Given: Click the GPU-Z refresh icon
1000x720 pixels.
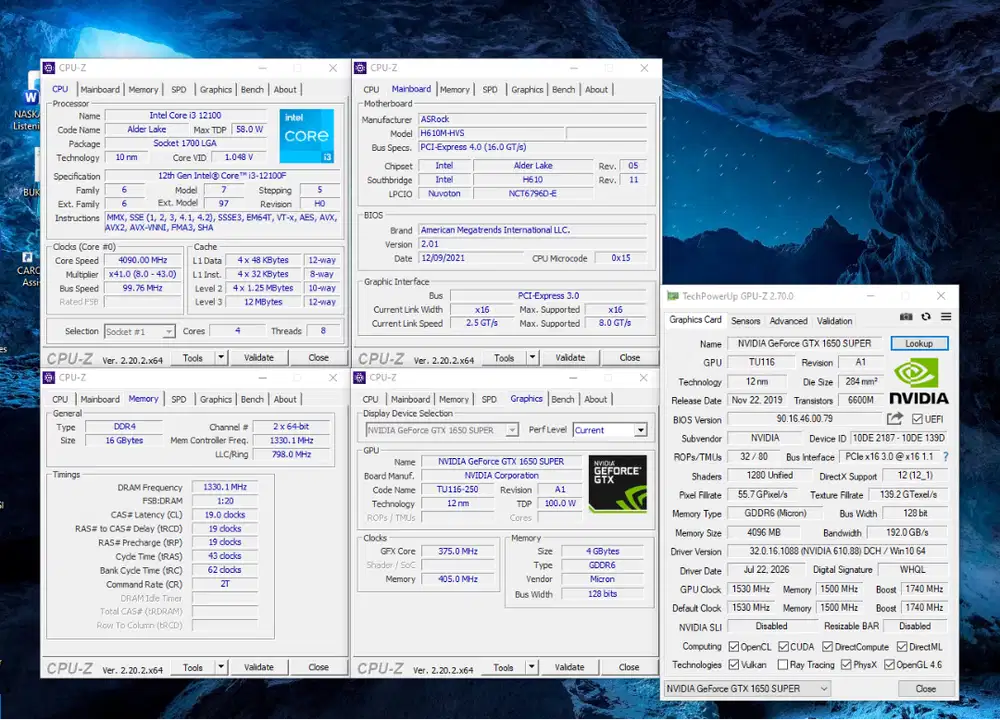Looking at the screenshot, I should coord(926,317).
